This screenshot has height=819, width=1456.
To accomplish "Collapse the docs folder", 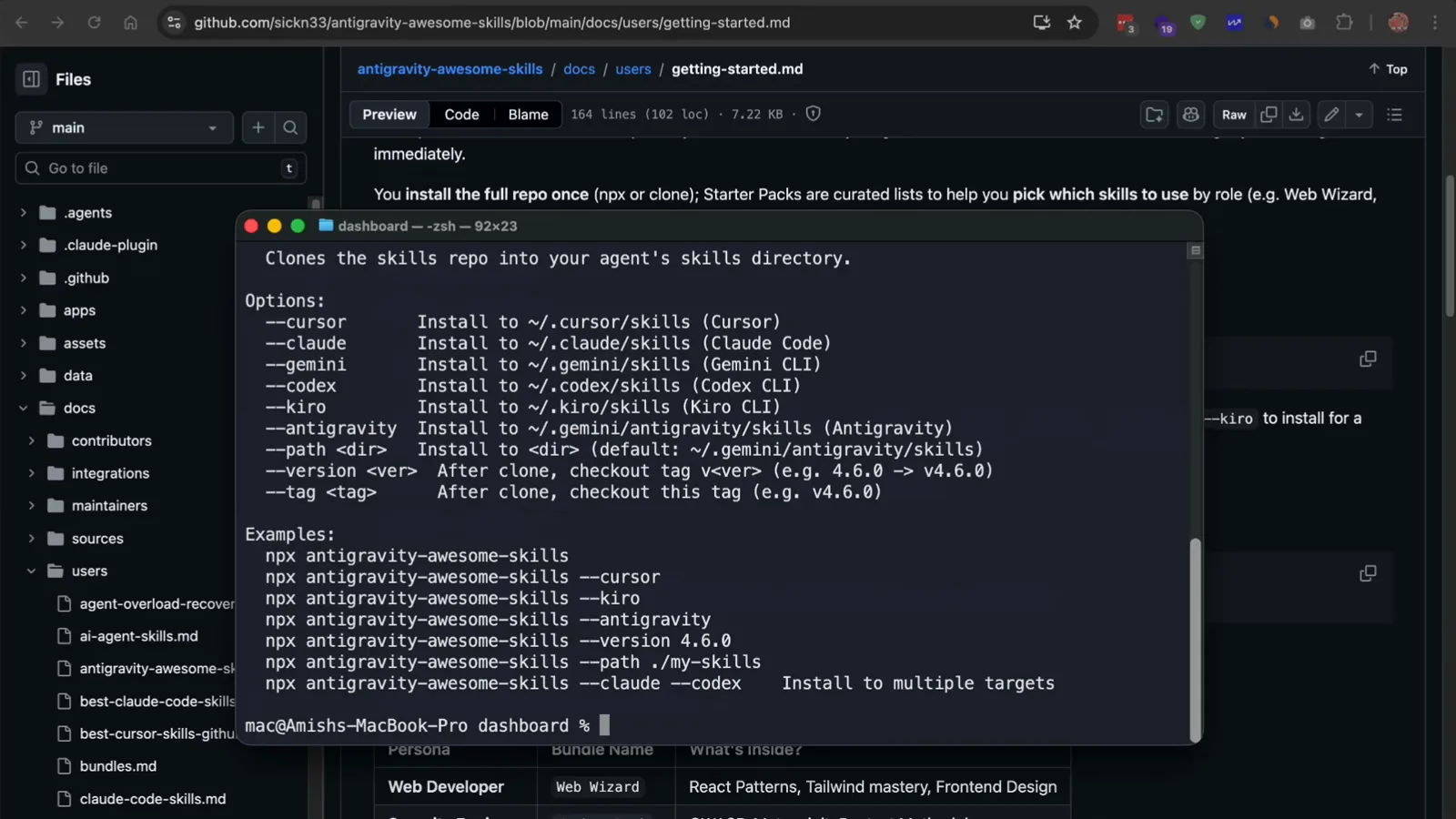I will click(24, 408).
